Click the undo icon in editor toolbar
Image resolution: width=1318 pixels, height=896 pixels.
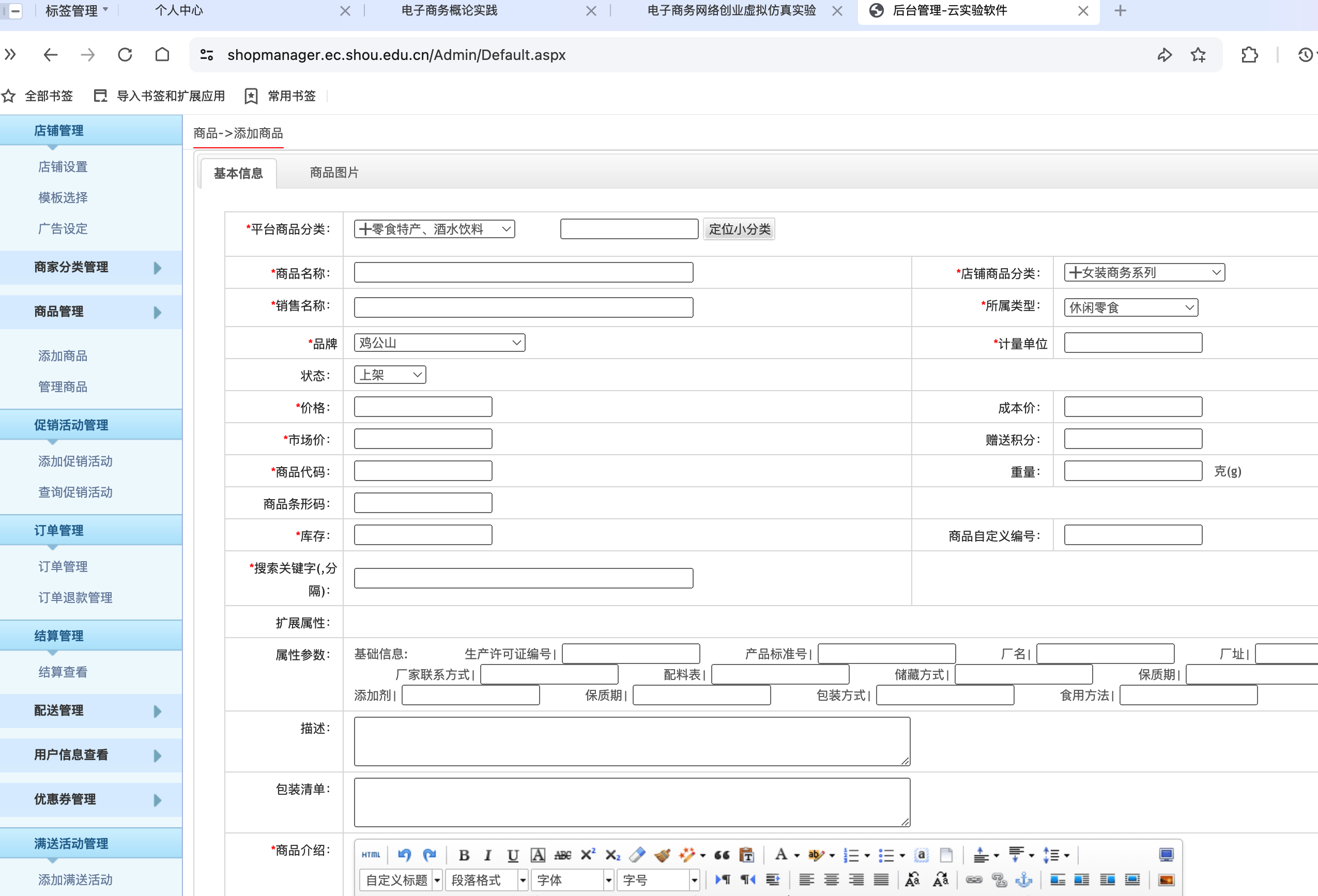coord(404,855)
